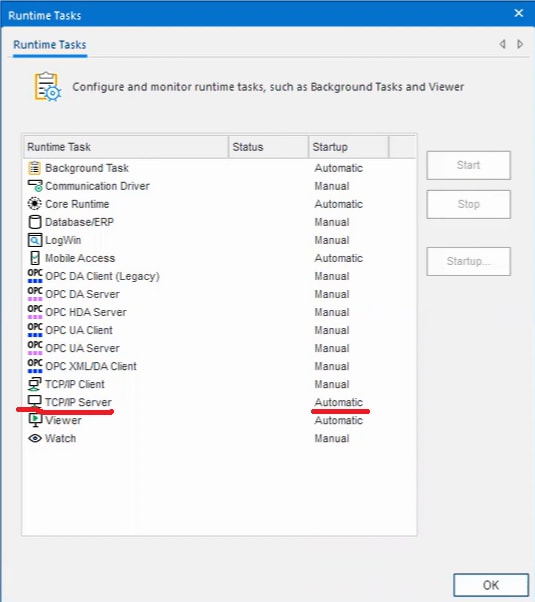
Task: Click the TCP/IP Server monitor icon
Action: (x=35, y=402)
